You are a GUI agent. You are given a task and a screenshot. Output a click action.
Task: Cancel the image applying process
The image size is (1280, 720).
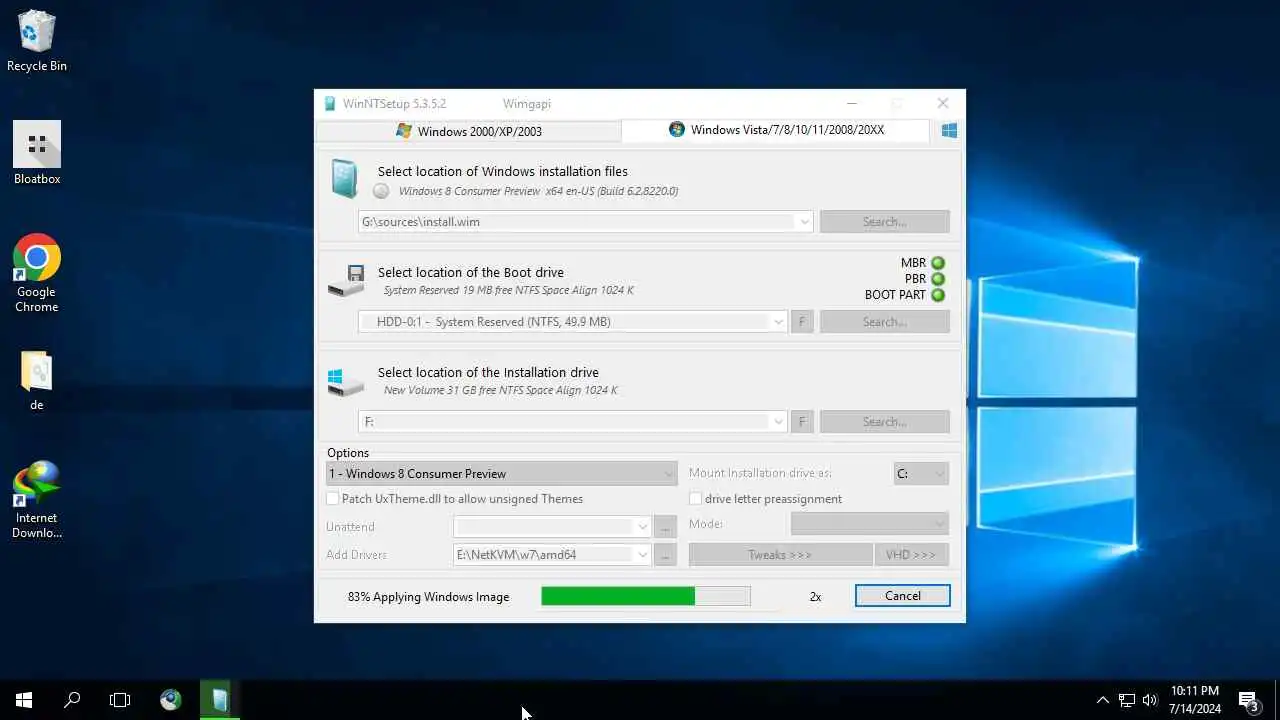tap(902, 596)
